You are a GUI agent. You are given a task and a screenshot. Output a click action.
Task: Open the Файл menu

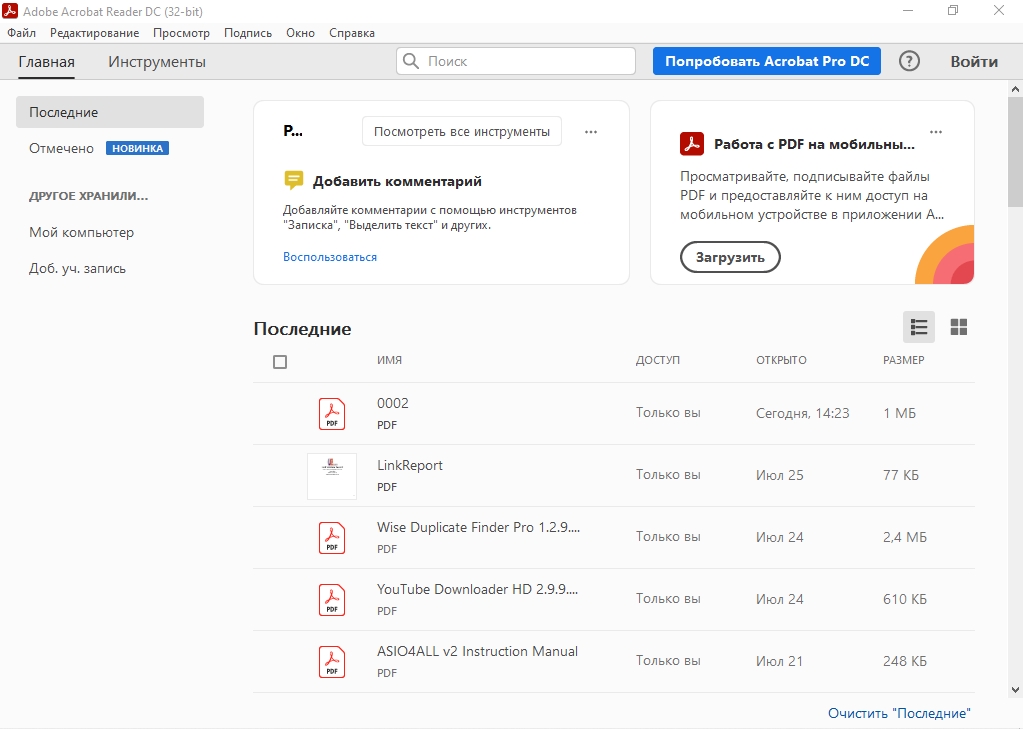[x=22, y=33]
